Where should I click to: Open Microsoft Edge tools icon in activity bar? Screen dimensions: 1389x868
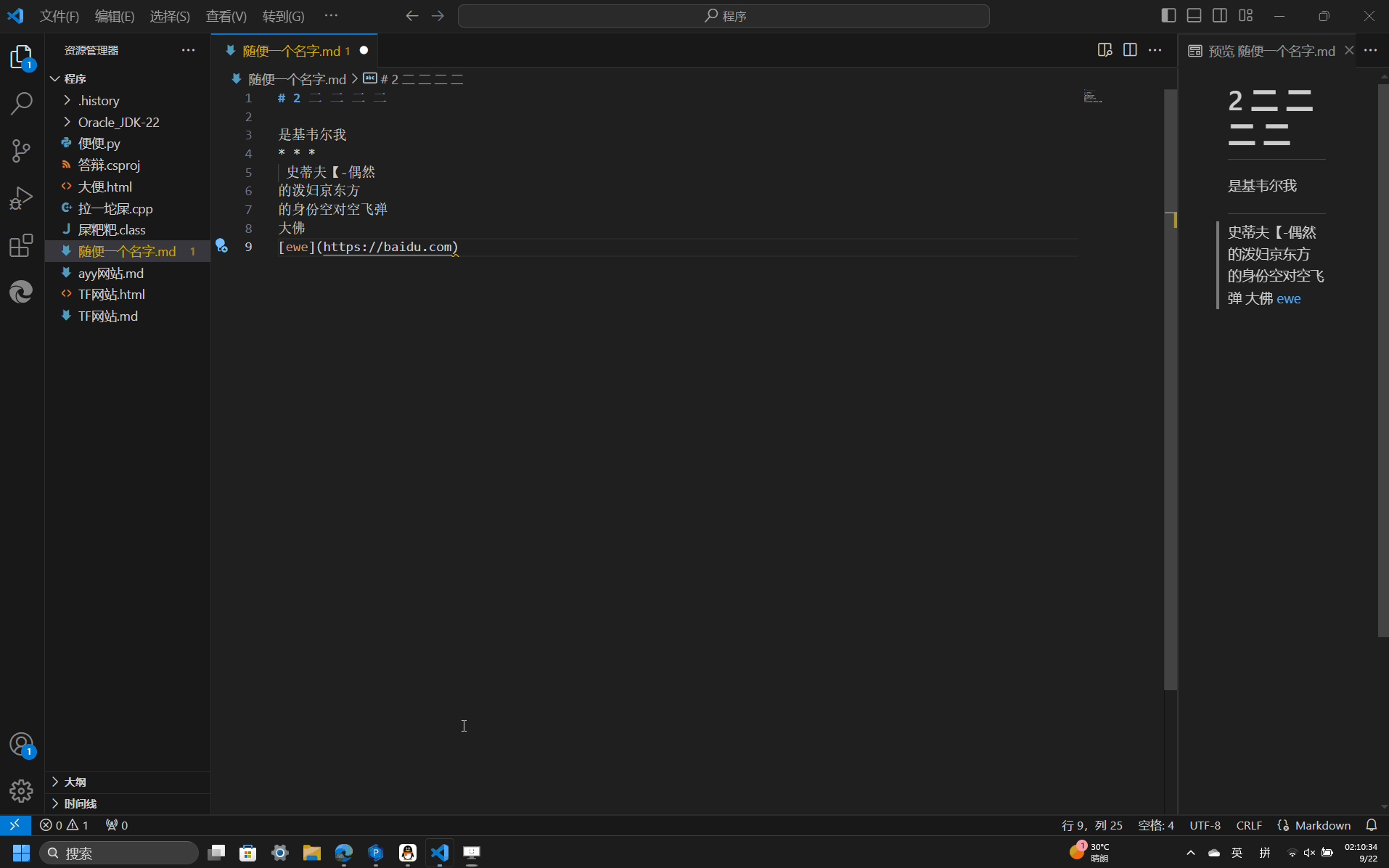[22, 292]
